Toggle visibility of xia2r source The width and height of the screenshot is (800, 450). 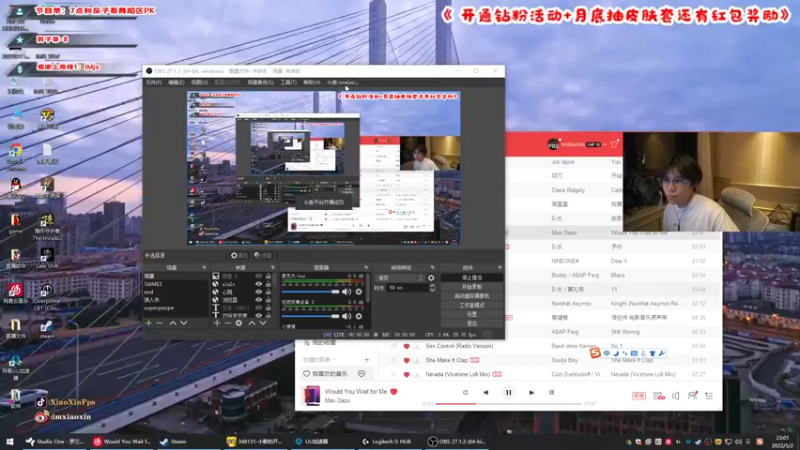pyautogui.click(x=259, y=284)
